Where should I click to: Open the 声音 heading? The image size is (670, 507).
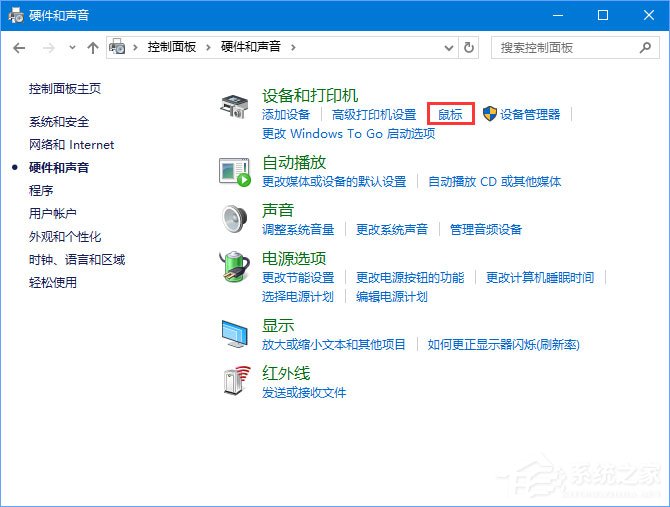pos(278,211)
